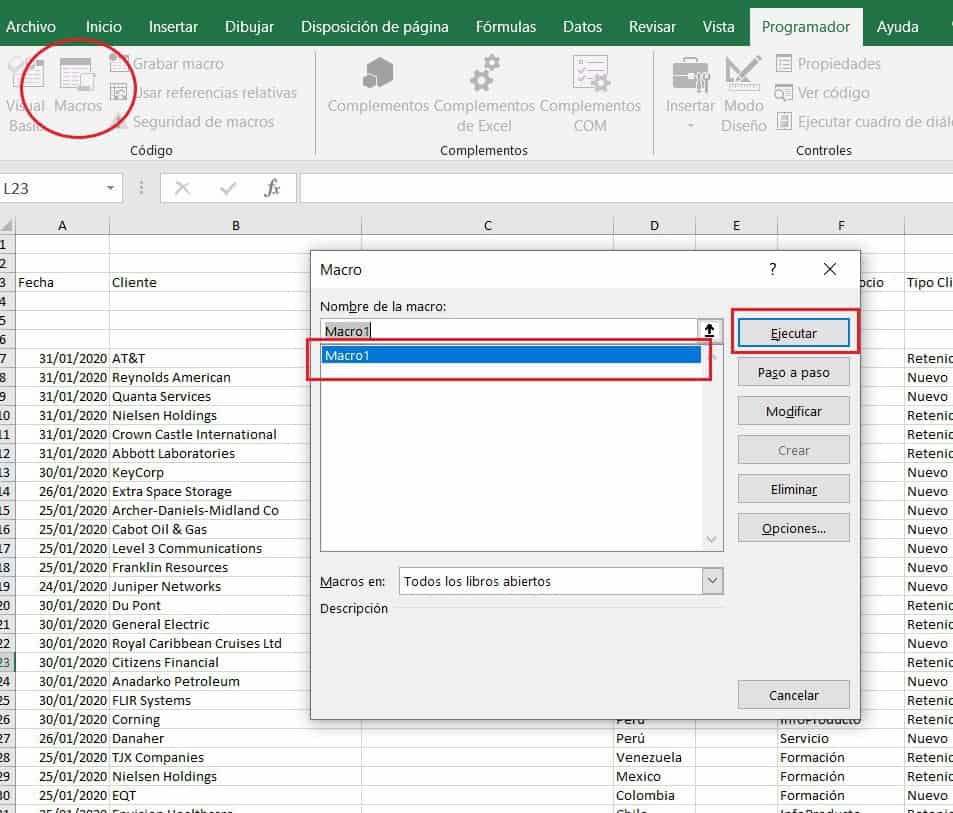Toggle Modo Diseño
This screenshot has width=953, height=813.
click(743, 94)
